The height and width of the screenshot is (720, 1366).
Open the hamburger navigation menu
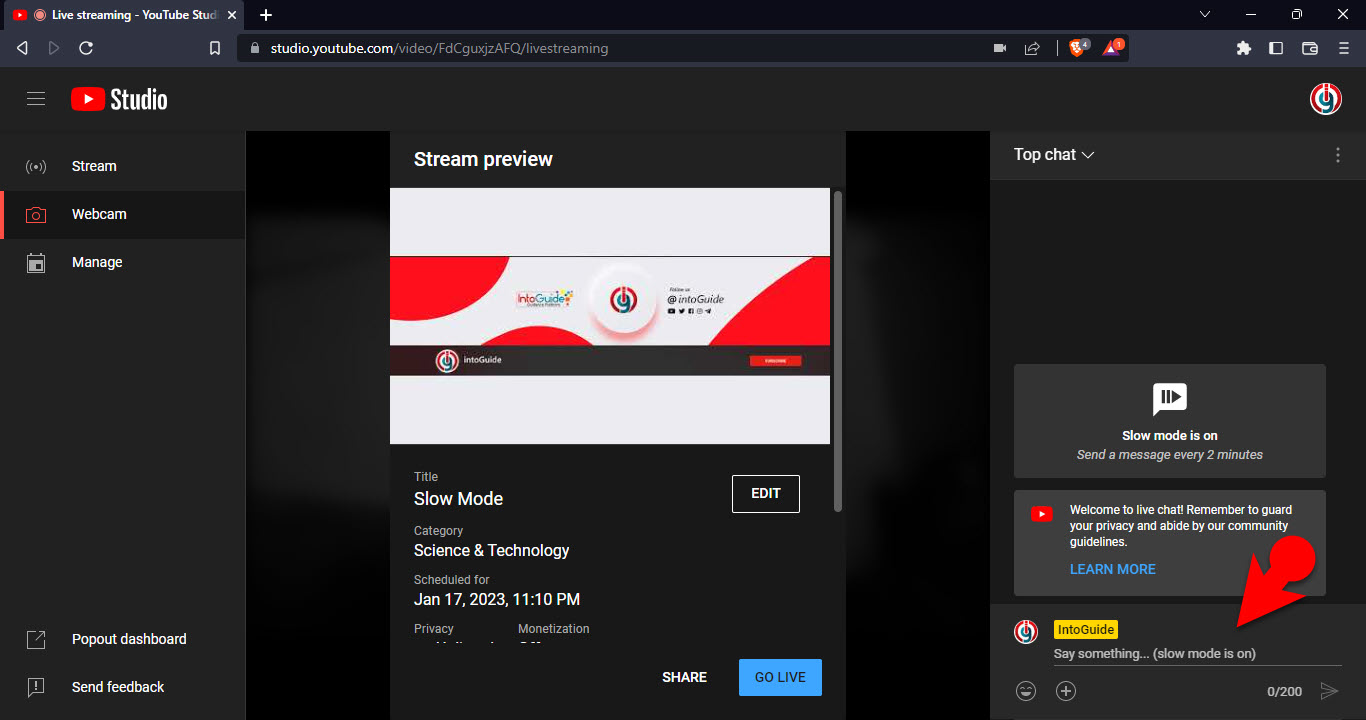coord(36,99)
